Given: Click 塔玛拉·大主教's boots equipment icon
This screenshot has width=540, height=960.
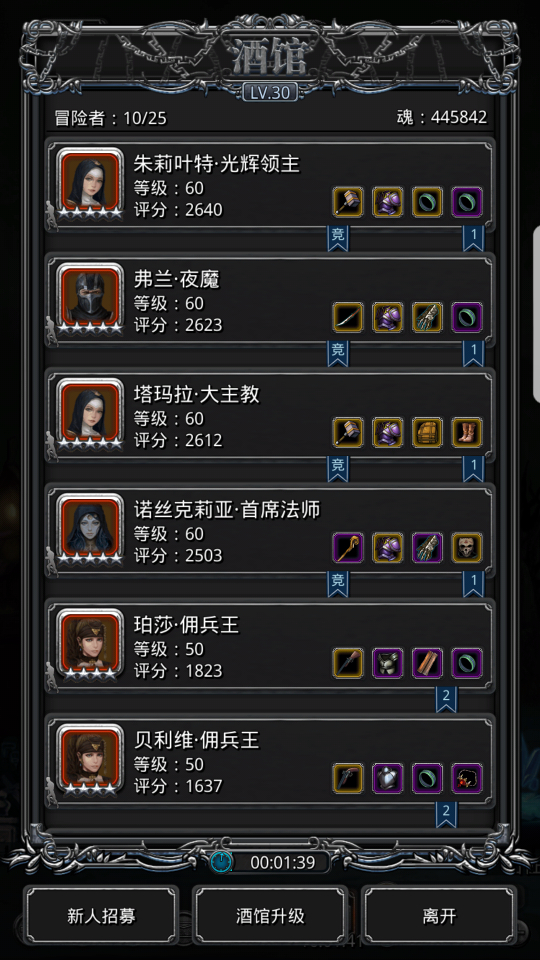Looking at the screenshot, I should (x=467, y=432).
